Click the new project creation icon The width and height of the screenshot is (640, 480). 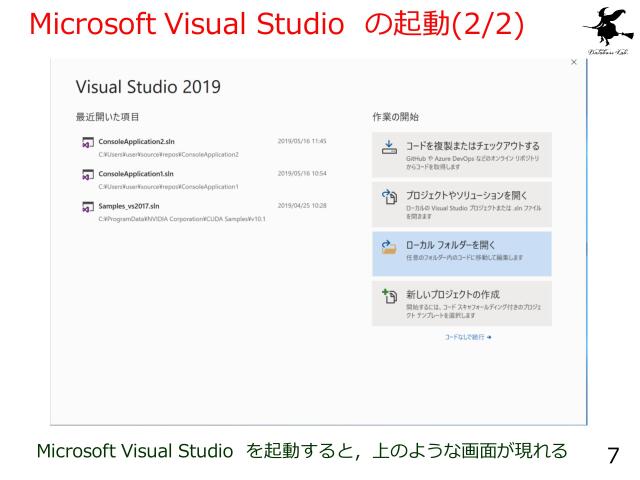coord(389,296)
